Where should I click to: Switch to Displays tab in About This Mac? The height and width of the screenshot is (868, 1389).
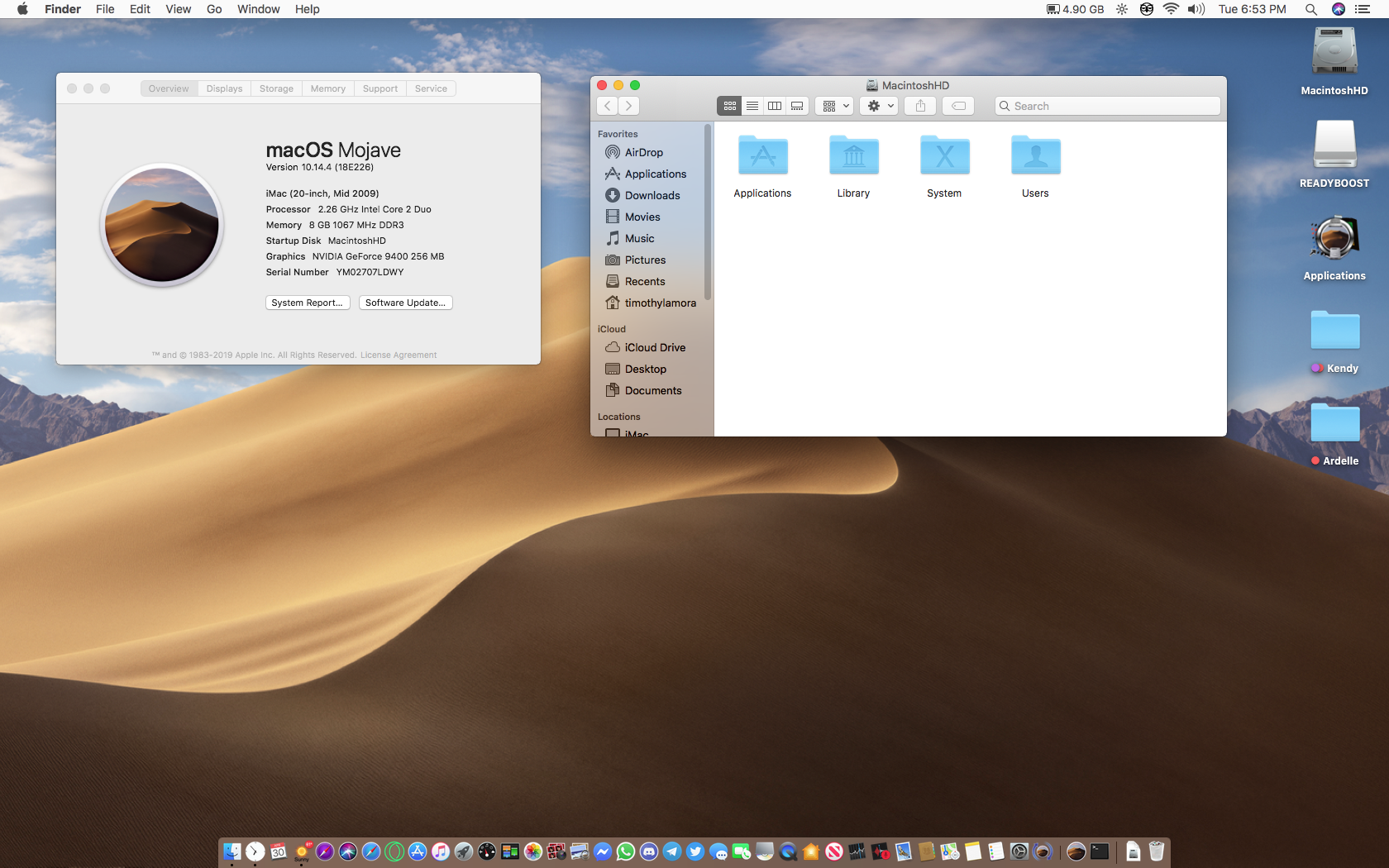[x=224, y=88]
